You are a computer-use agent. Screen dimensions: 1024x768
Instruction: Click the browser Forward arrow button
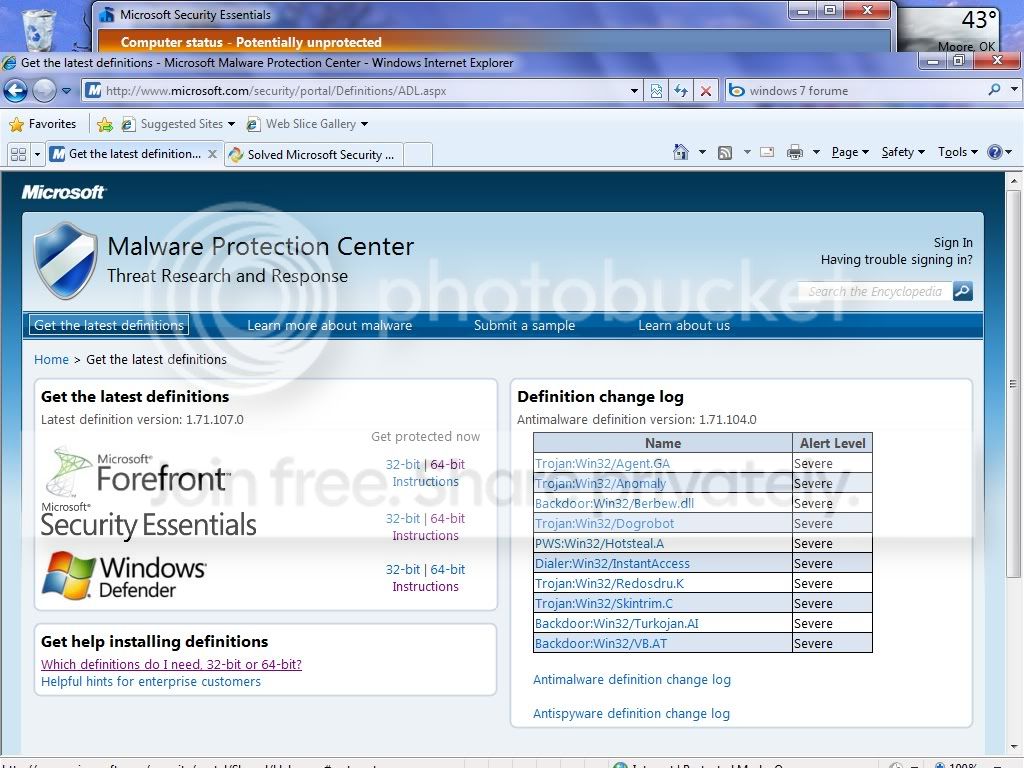point(44,91)
